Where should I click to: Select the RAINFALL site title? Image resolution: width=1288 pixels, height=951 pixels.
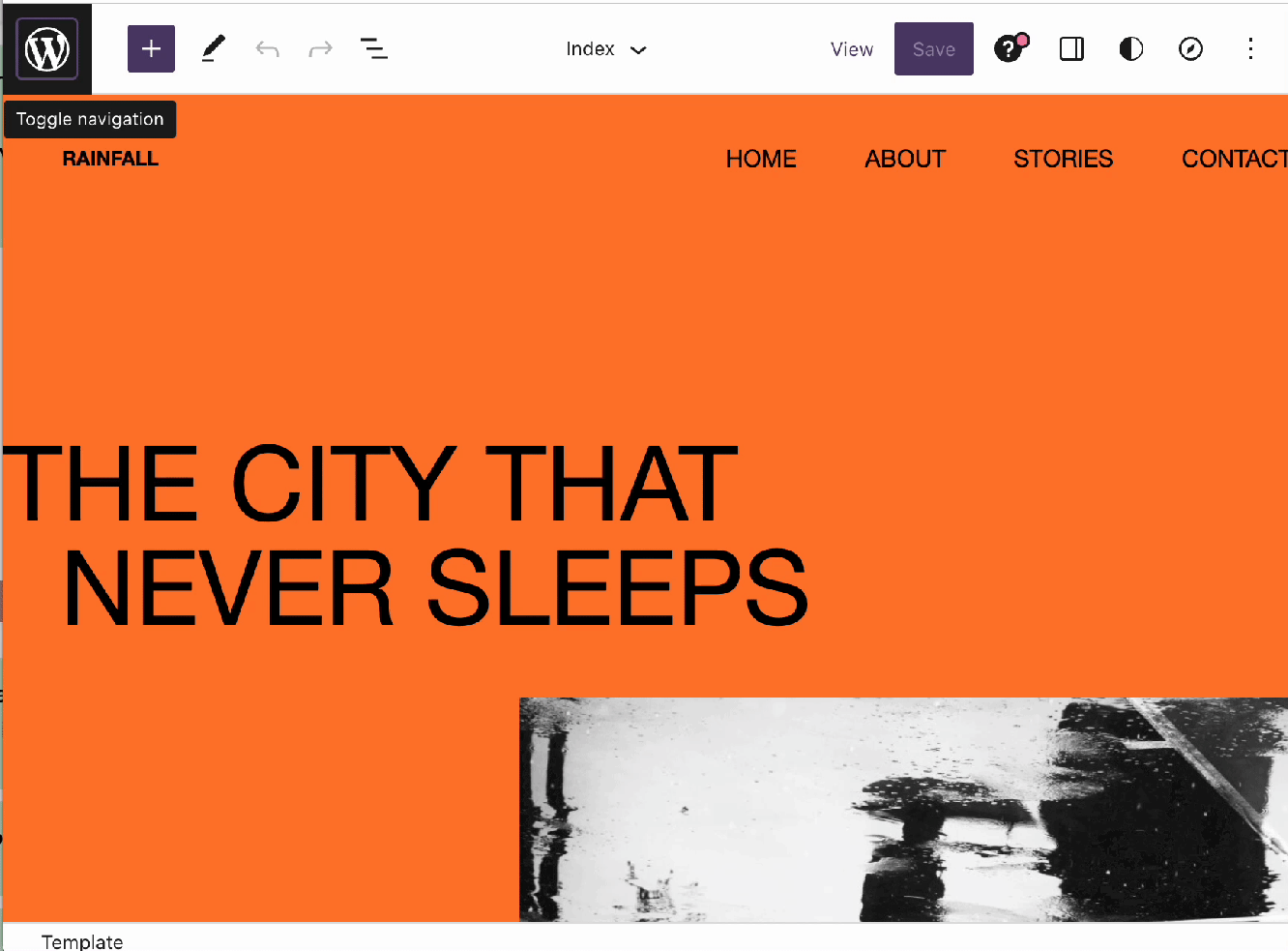[110, 159]
